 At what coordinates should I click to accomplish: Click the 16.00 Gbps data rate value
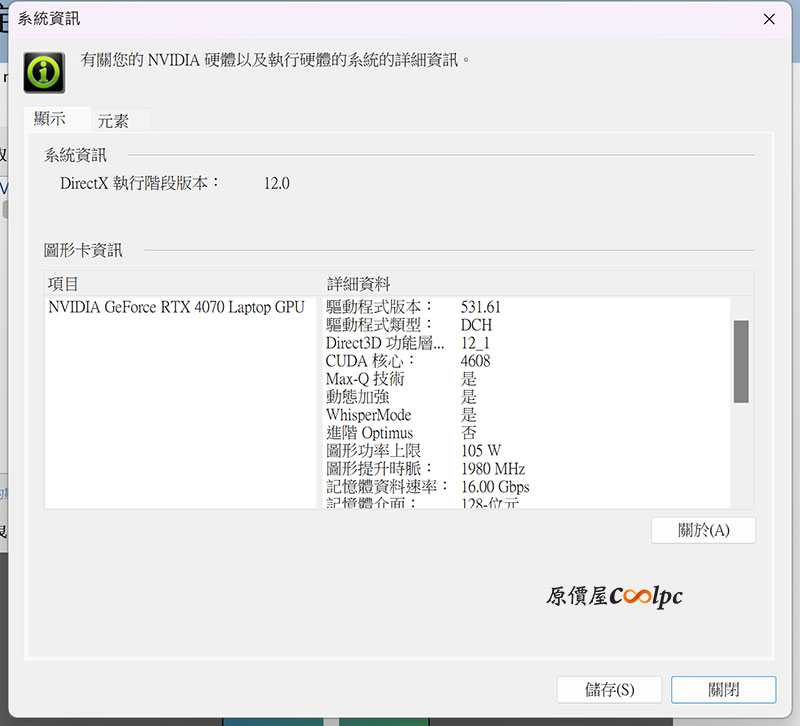point(495,487)
